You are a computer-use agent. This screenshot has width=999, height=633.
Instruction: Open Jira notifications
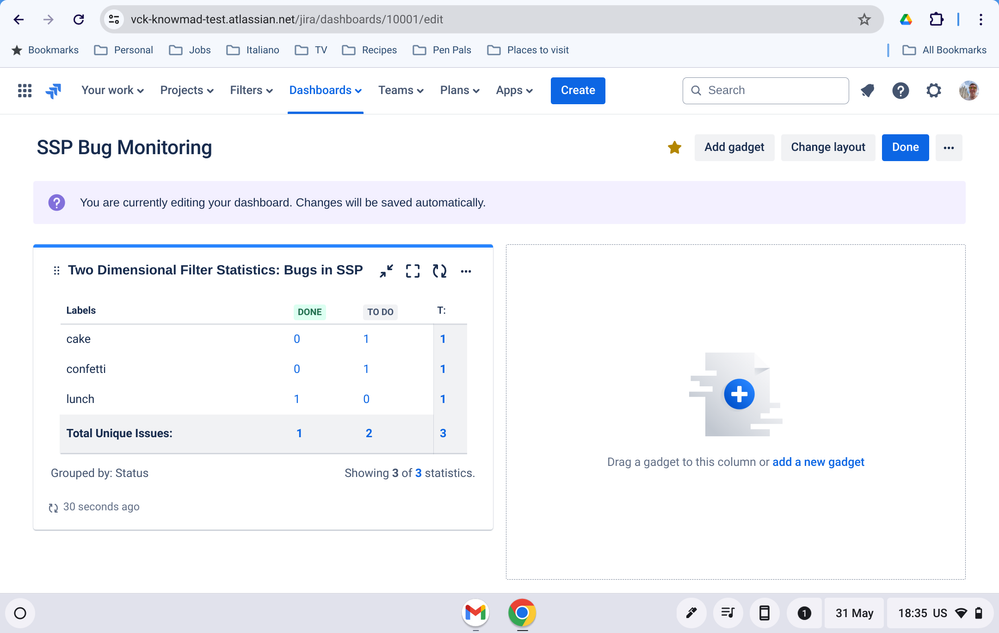pyautogui.click(x=867, y=91)
